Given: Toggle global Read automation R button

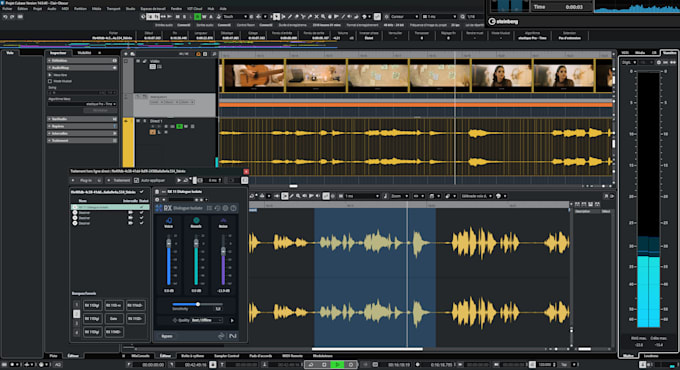Looking at the screenshot, I should [x=197, y=16].
